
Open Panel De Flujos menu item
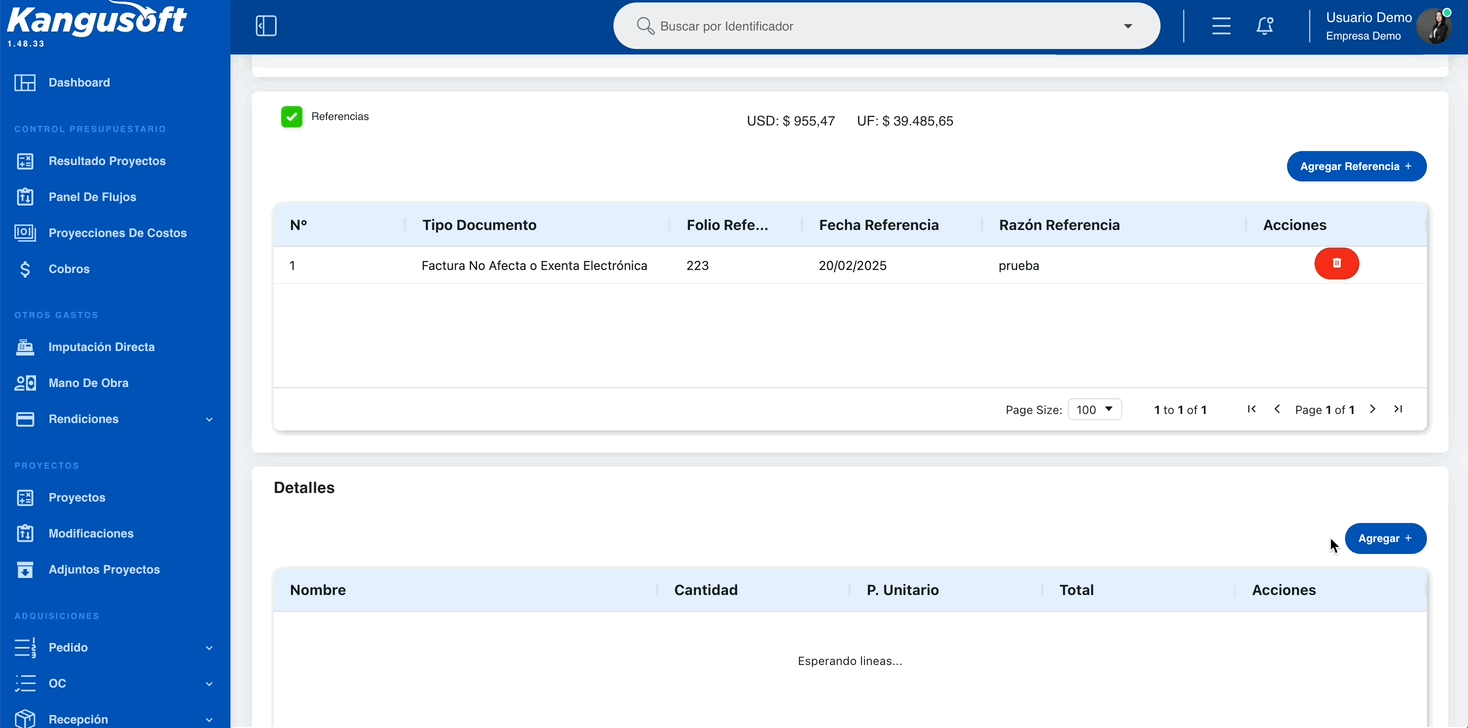point(92,197)
